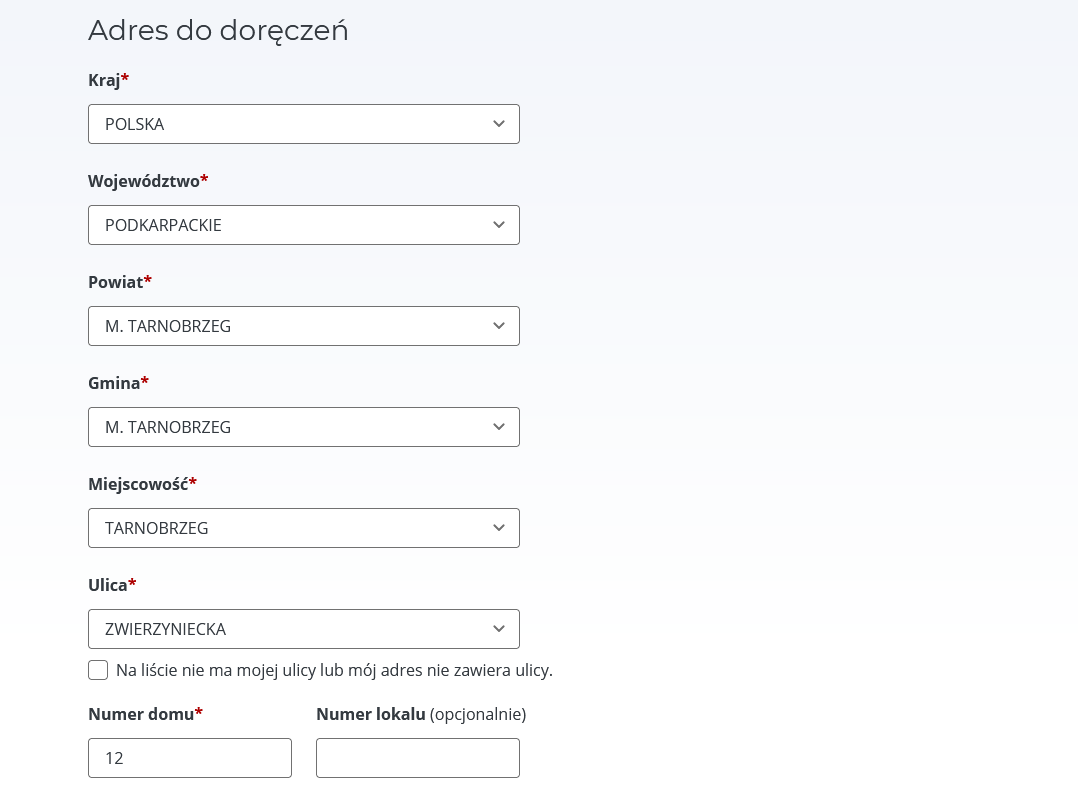1078x799 pixels.
Task: Click the chevron arrow in the Powiat field
Action: 498,326
